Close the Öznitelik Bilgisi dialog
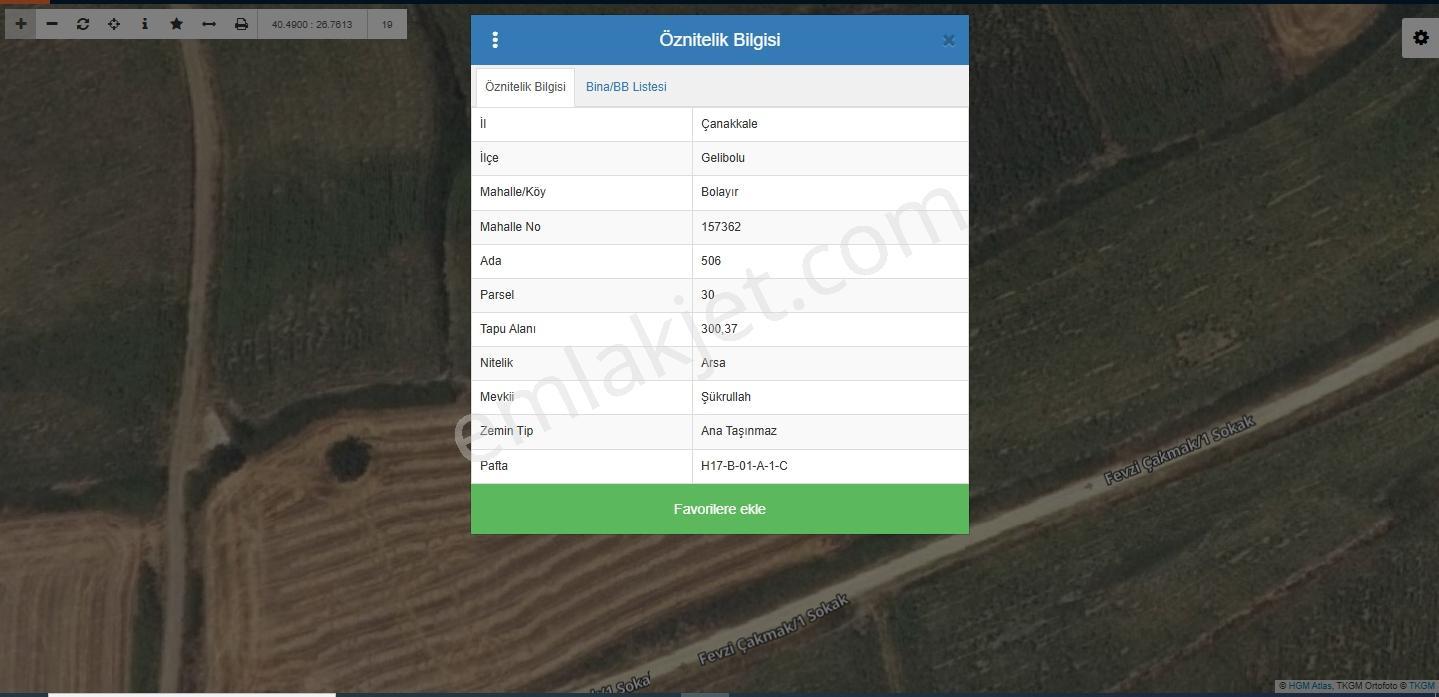Viewport: 1439px width, 697px height. [x=948, y=41]
